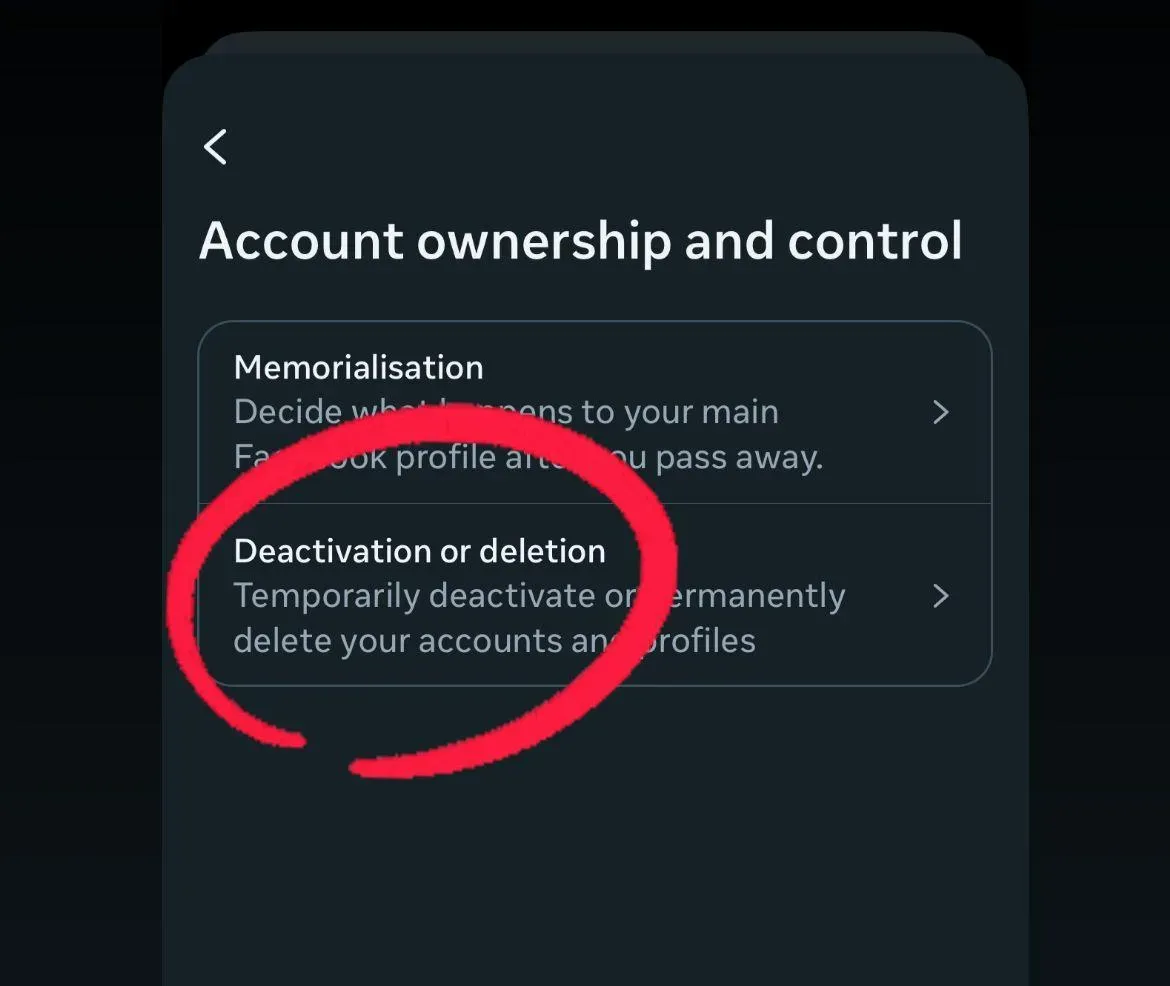Open the Memorialisation chevron arrow
1170x986 pixels.
coord(940,412)
